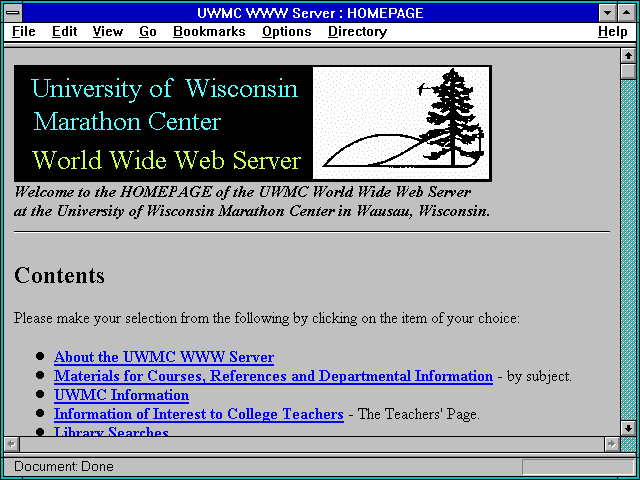Screen dimensions: 640x480
Task: Open the Edit menu
Action: point(64,31)
